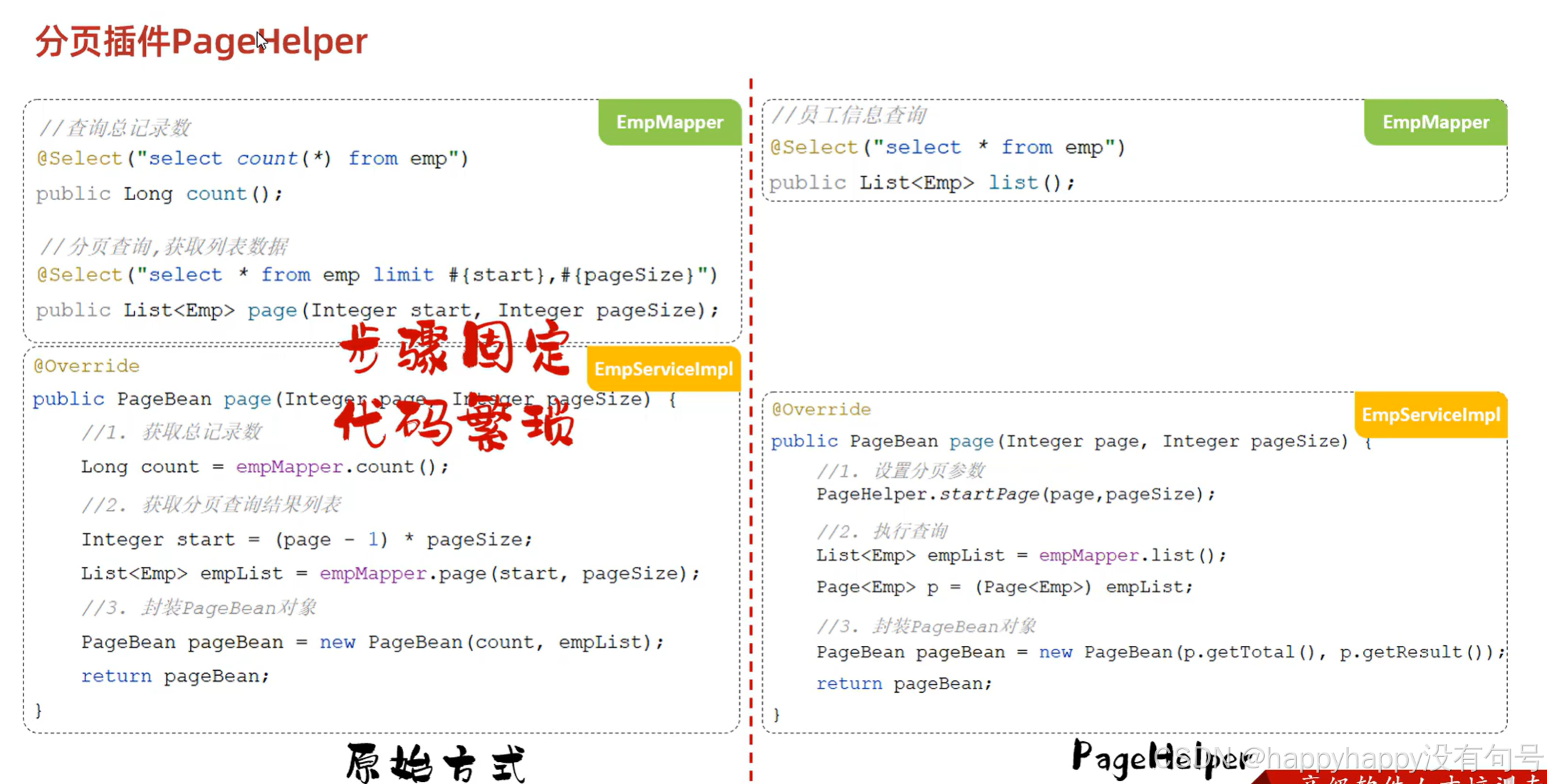Viewport: 1547px width, 784px height.
Task: Click the slide title 分页插件PageHelper
Action: (202, 41)
